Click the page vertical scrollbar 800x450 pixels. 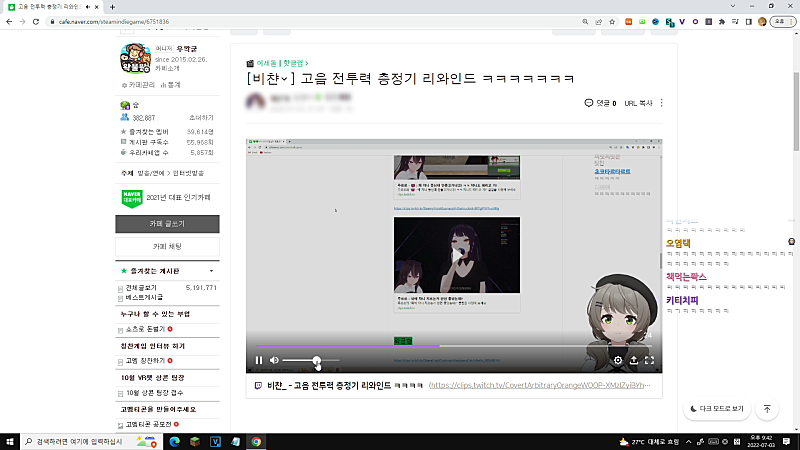(796, 112)
